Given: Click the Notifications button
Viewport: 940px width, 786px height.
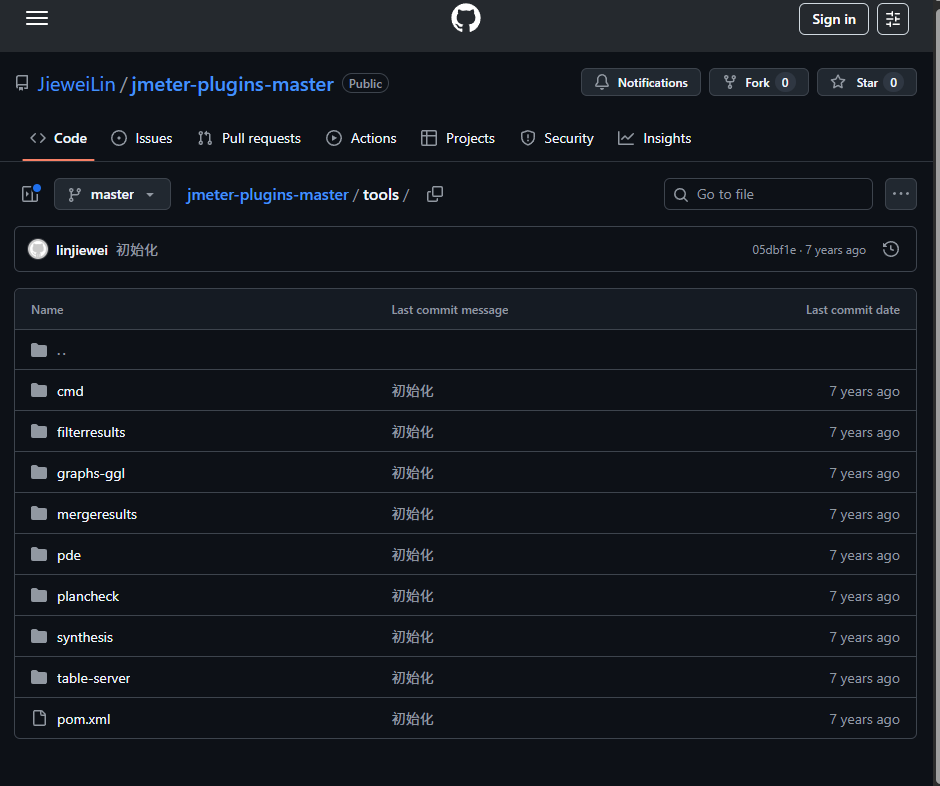Looking at the screenshot, I should coord(640,82).
